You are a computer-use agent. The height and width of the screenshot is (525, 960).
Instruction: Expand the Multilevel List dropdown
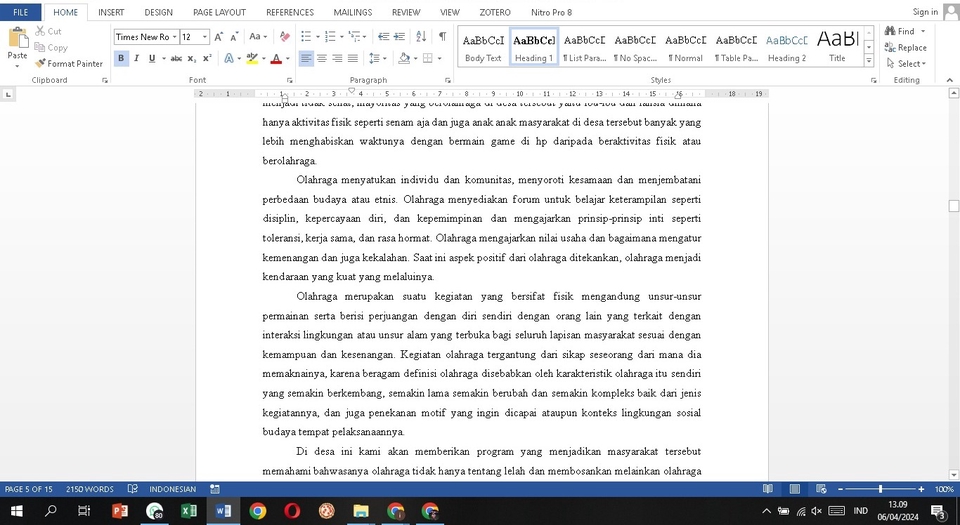(364, 37)
